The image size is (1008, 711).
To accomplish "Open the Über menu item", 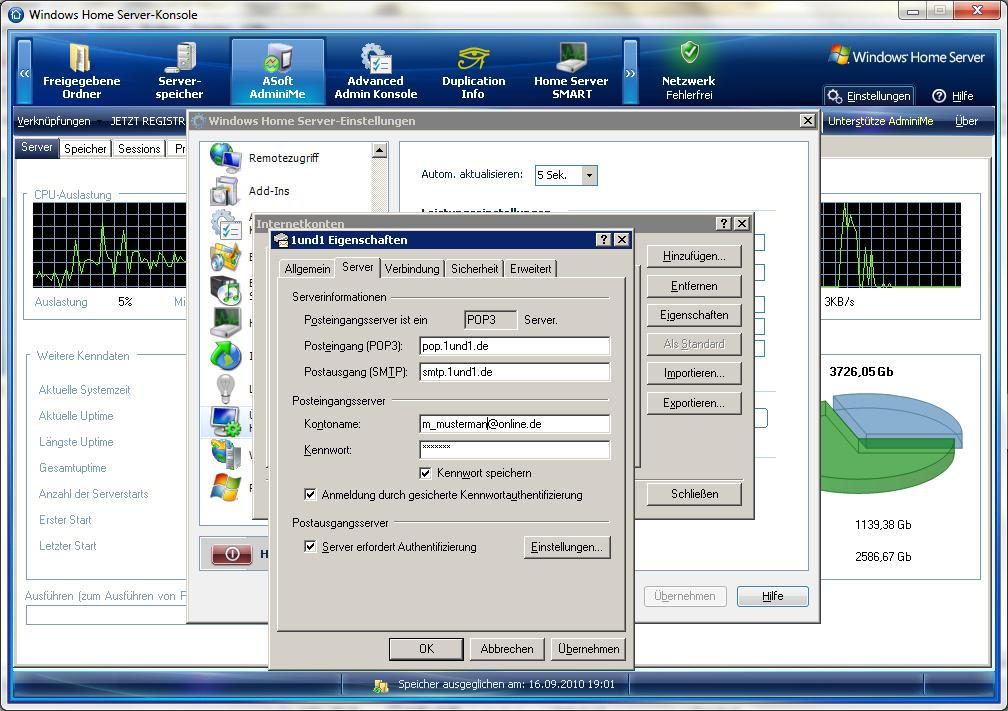I will (966, 121).
